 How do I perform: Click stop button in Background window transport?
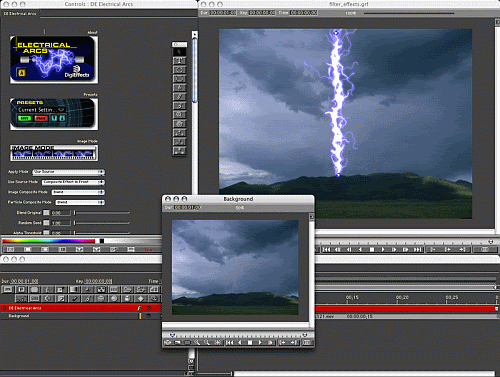click(x=250, y=342)
